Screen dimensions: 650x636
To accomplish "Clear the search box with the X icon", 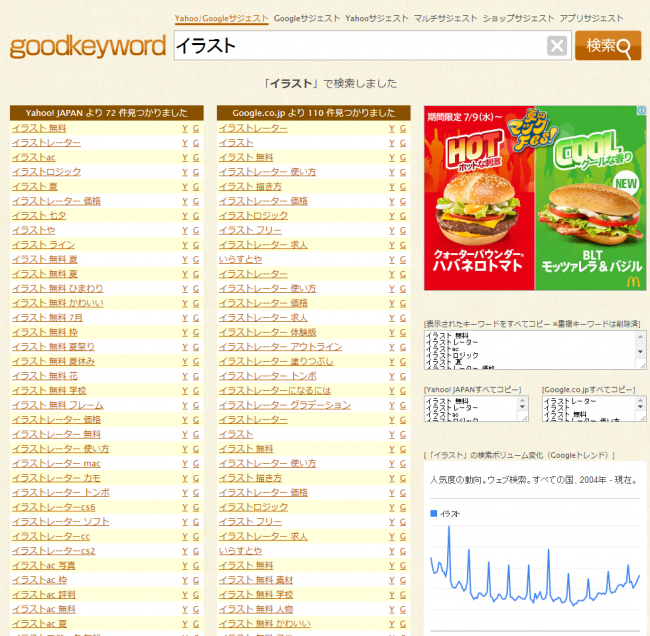I will 557,46.
